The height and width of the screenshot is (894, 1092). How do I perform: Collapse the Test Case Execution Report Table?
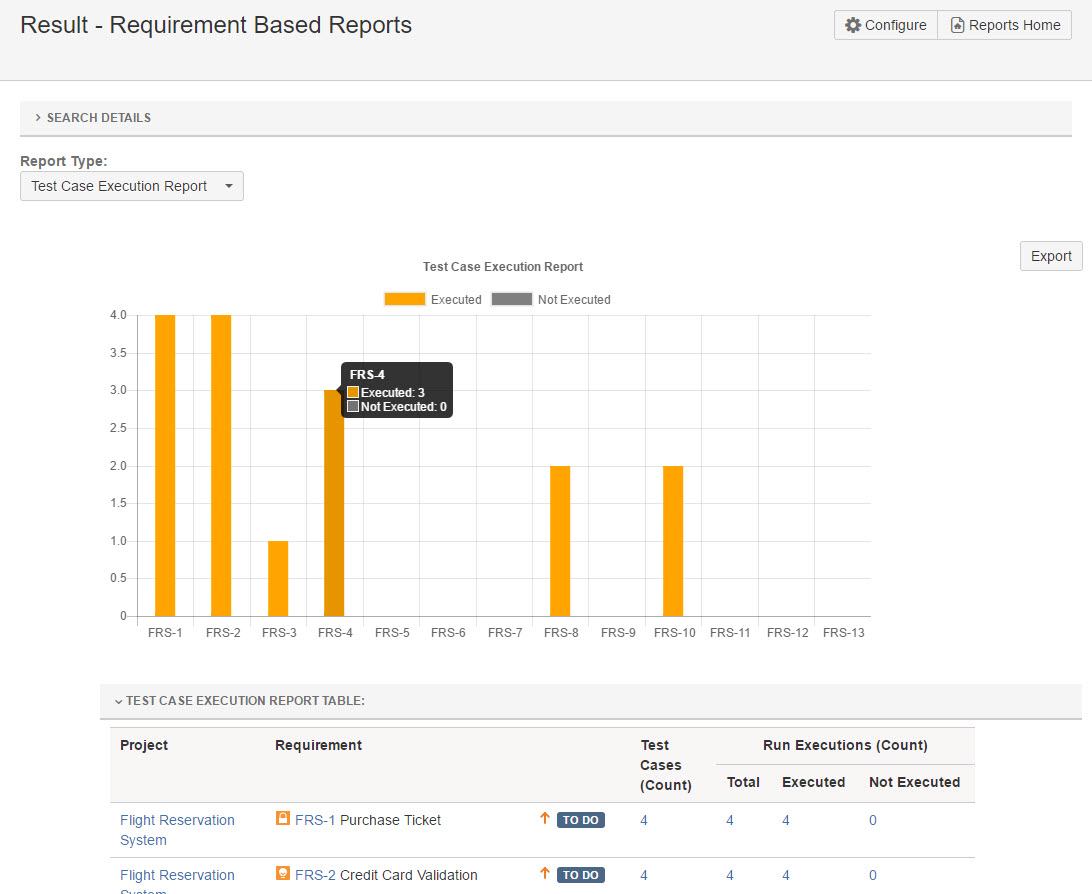click(x=239, y=701)
